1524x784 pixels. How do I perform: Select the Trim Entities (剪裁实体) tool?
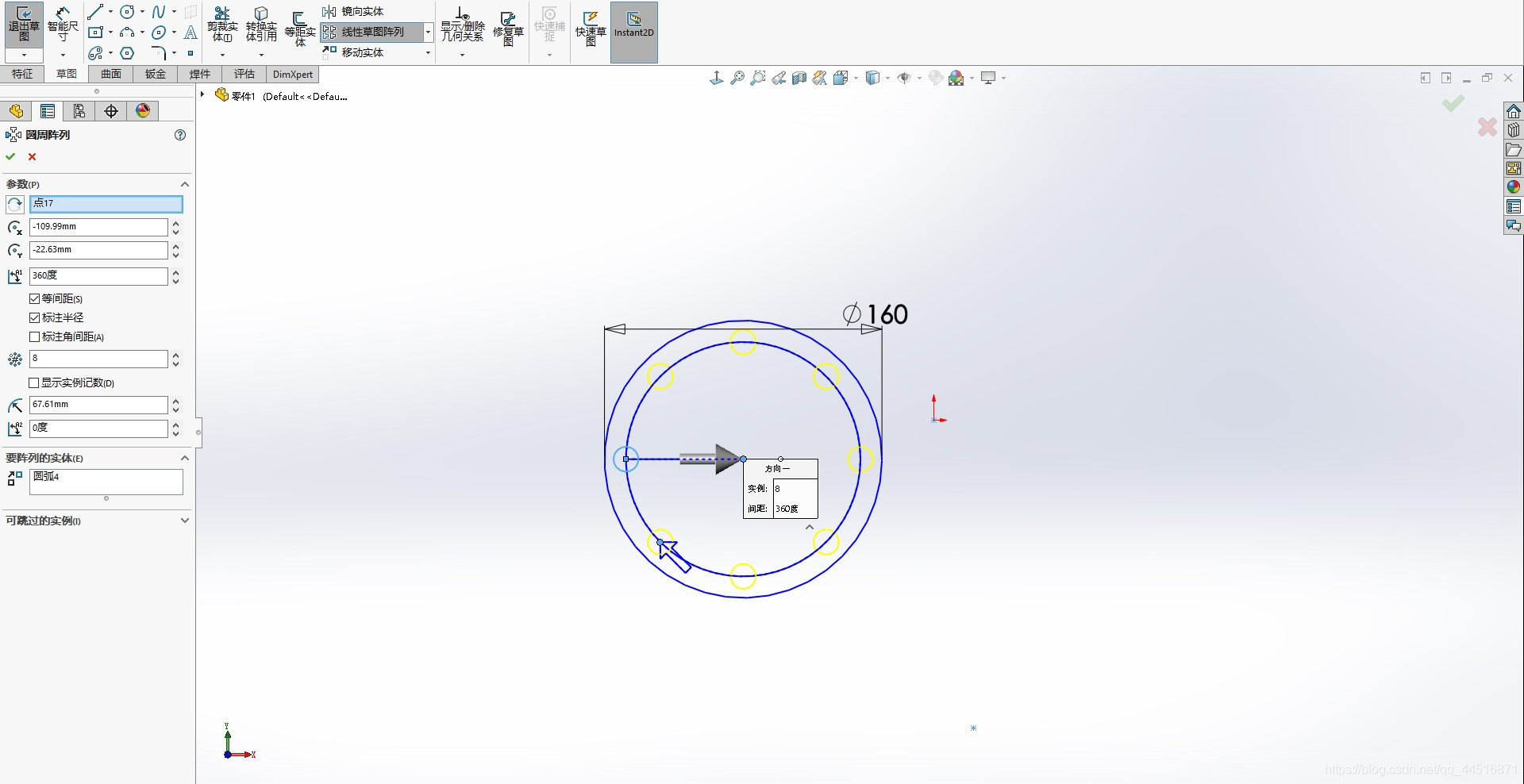point(222,24)
